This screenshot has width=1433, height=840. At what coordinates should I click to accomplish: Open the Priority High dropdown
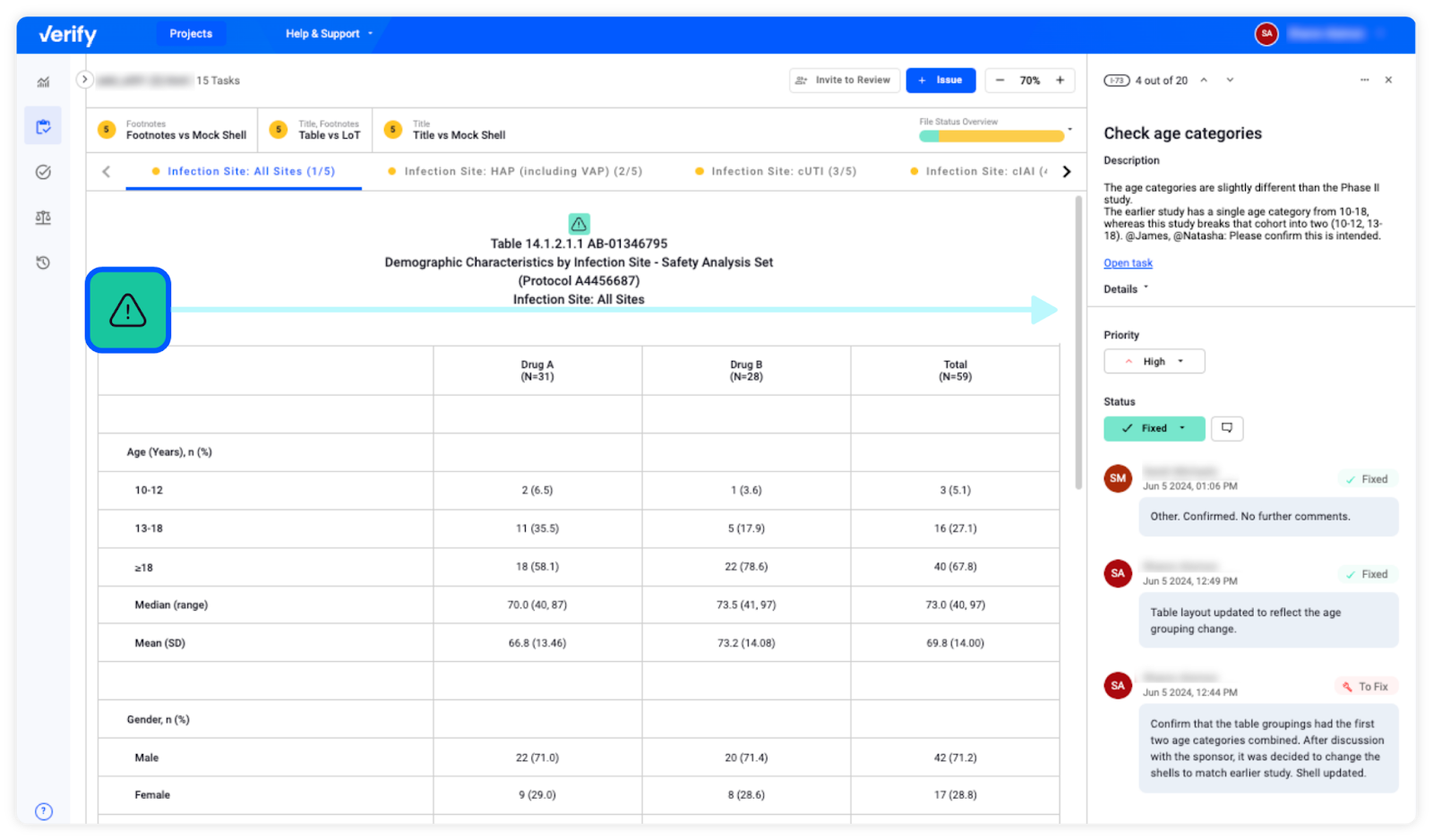1154,361
